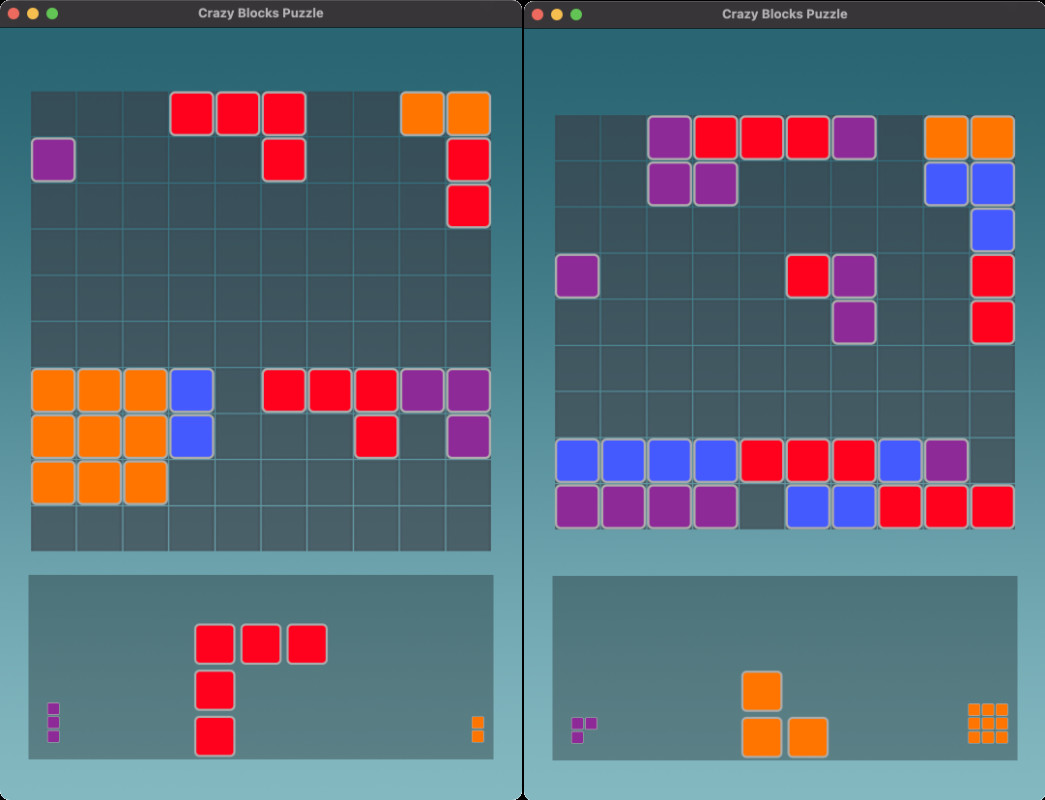Click empty gap cell in right board's bottom row
This screenshot has height=800, width=1045.
[x=762, y=506]
